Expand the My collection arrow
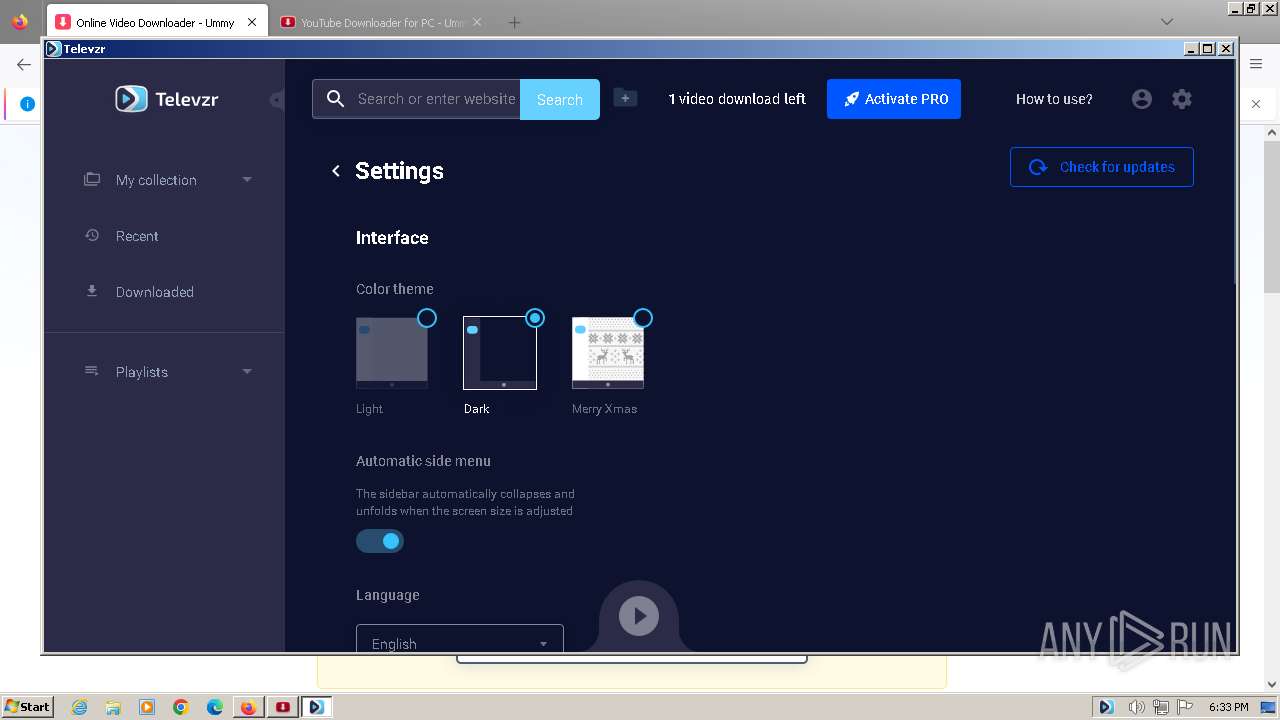The image size is (1280, 720). point(247,180)
